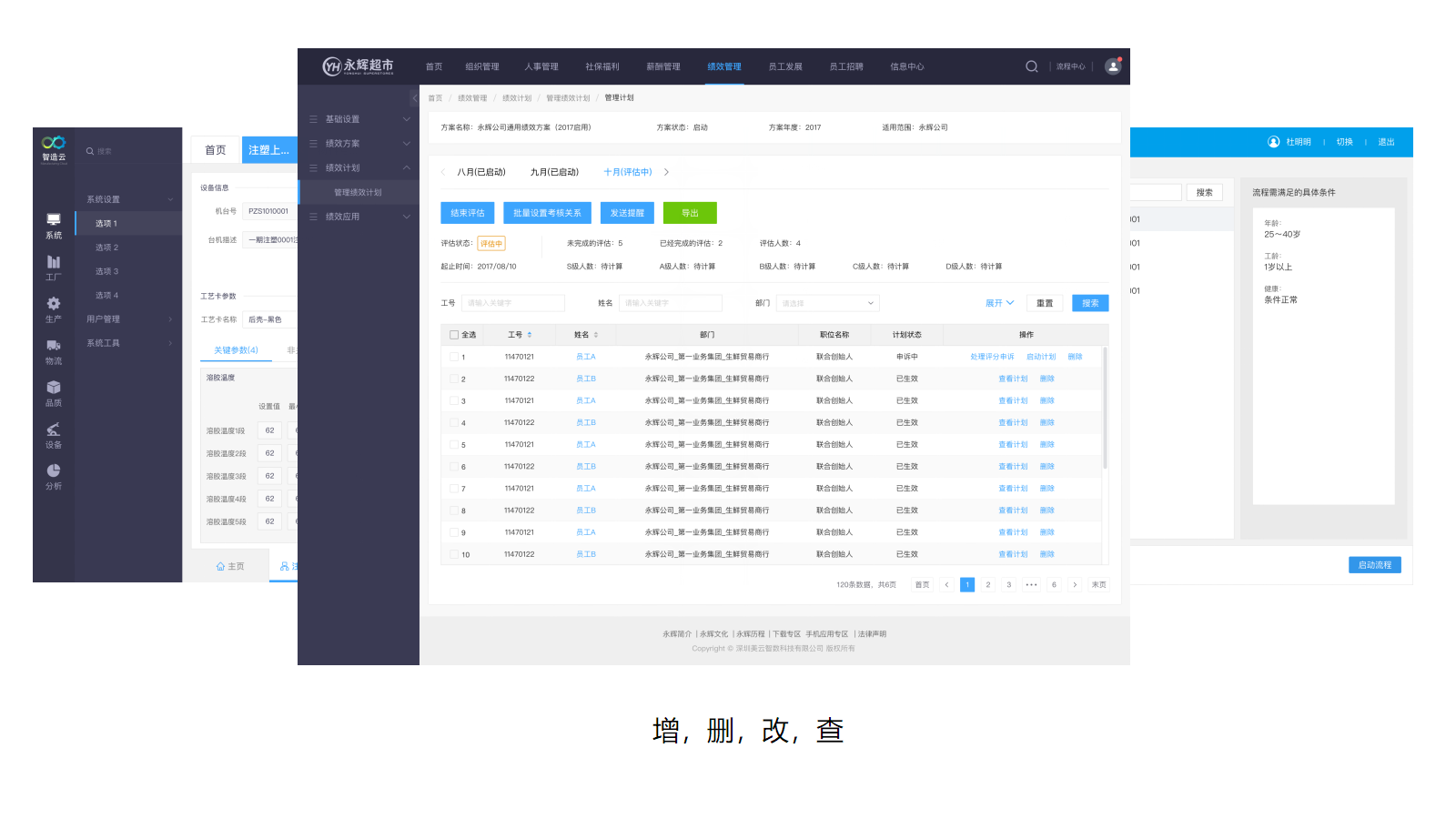Click the 工号 keyword input field
The image size is (1456, 819).
click(x=513, y=303)
